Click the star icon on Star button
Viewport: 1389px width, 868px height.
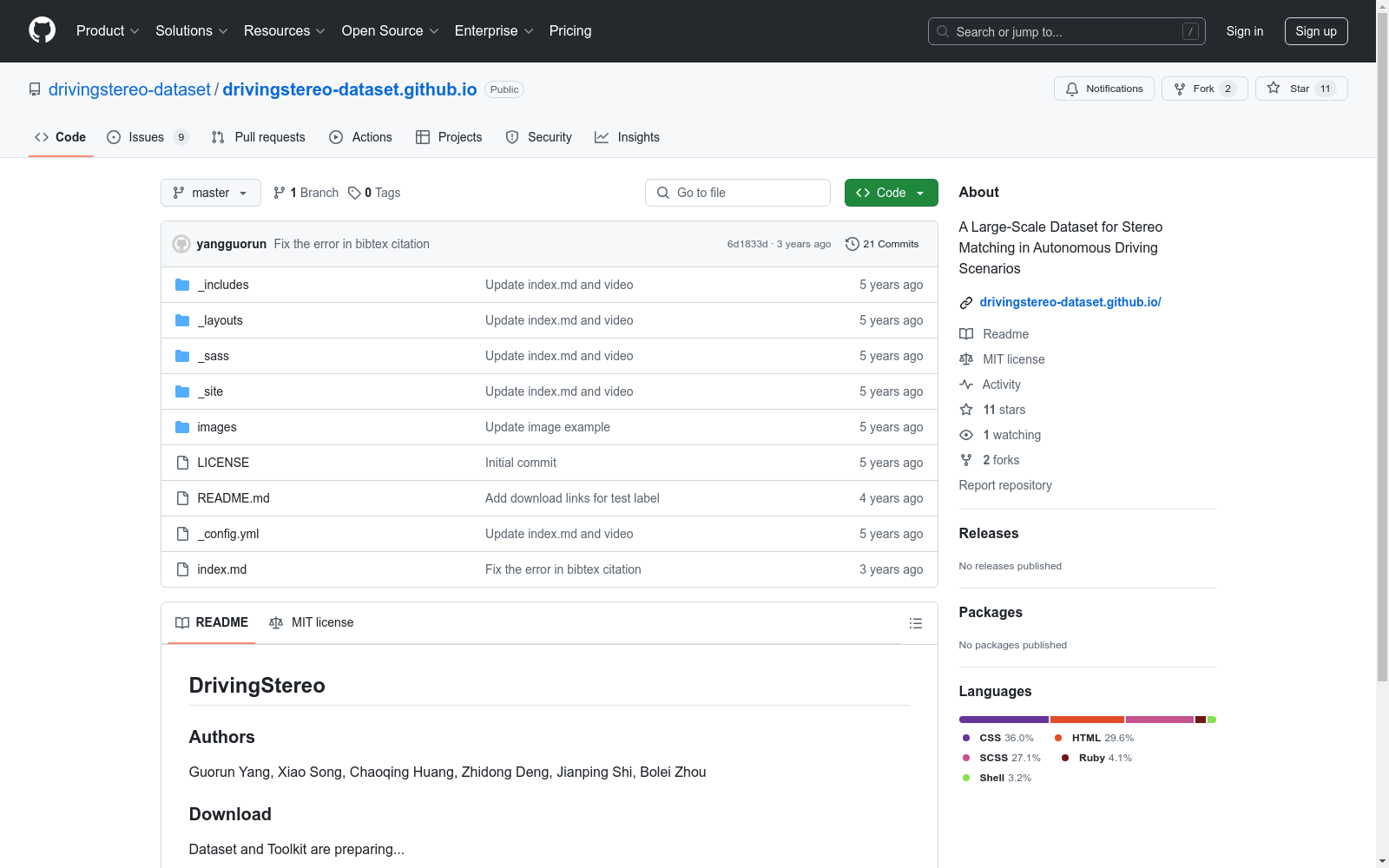[x=1274, y=88]
